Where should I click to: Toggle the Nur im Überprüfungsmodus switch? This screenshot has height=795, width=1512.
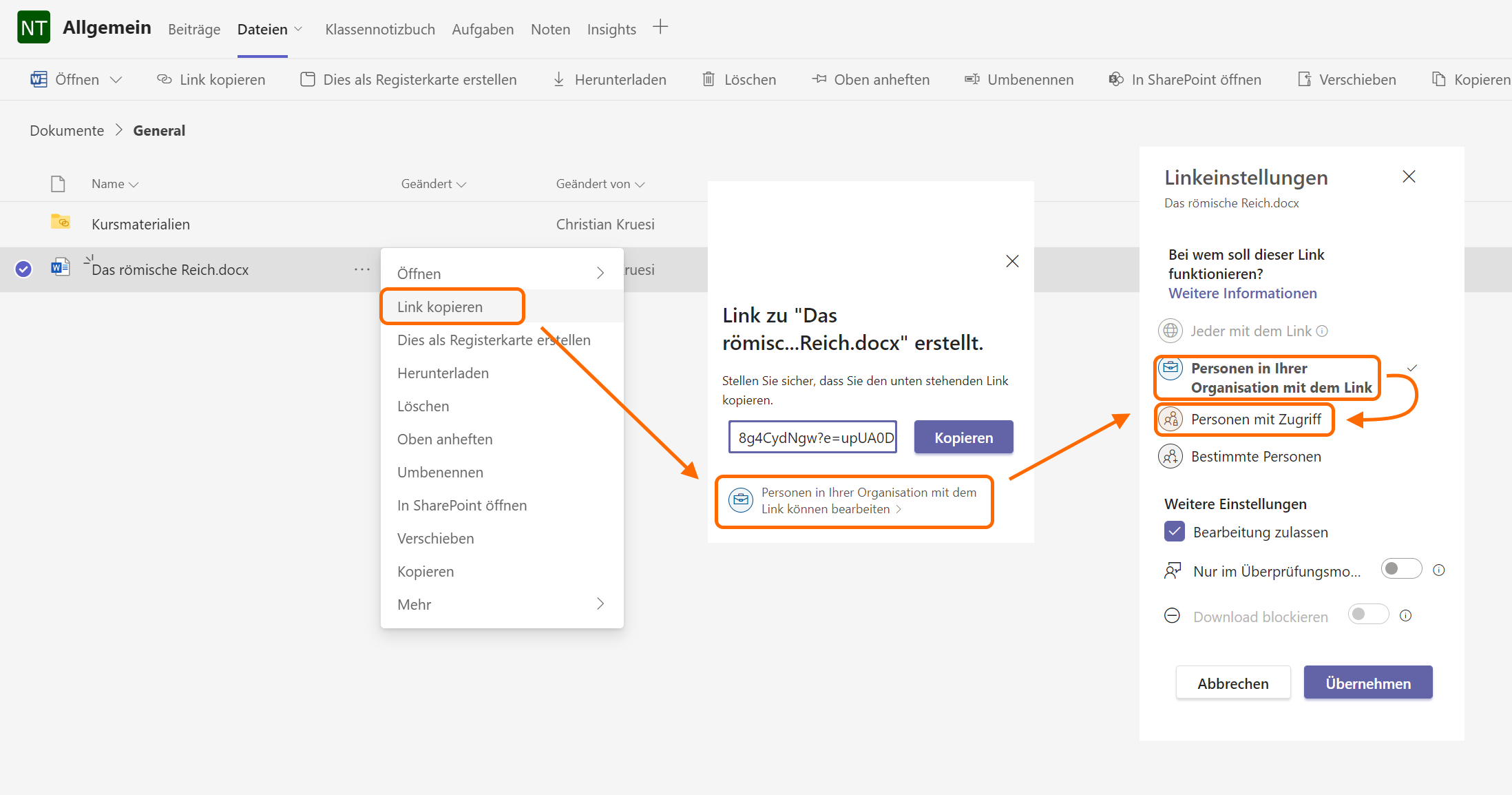pos(1400,569)
